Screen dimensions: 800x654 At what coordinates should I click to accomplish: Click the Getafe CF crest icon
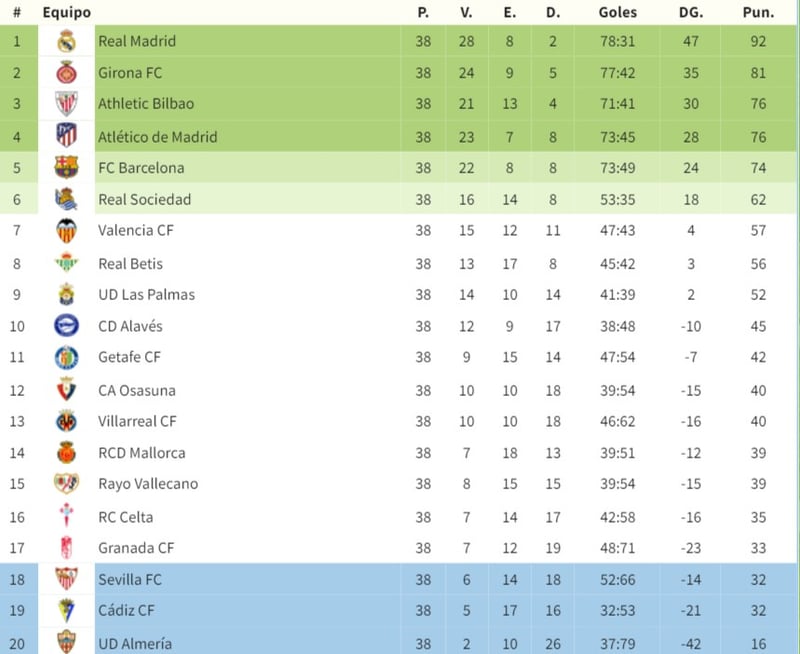click(x=67, y=357)
